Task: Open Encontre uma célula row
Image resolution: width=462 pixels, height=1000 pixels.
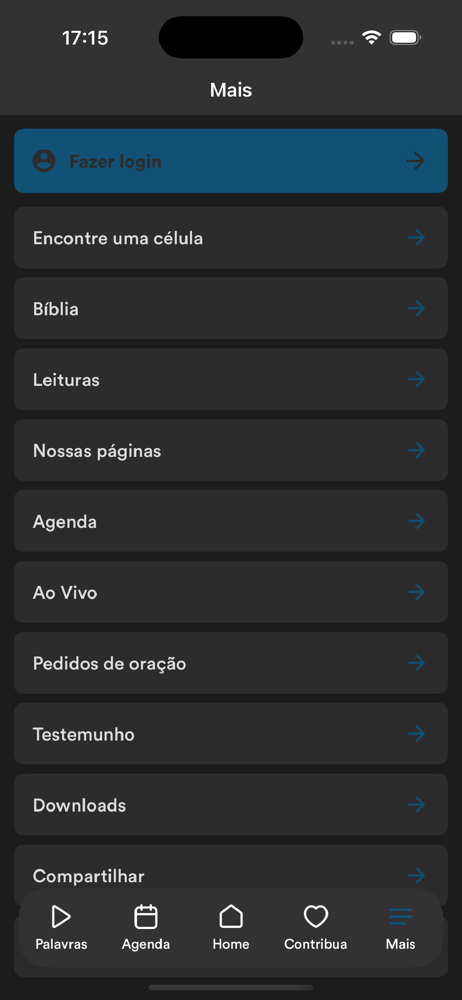Action: [x=231, y=237]
